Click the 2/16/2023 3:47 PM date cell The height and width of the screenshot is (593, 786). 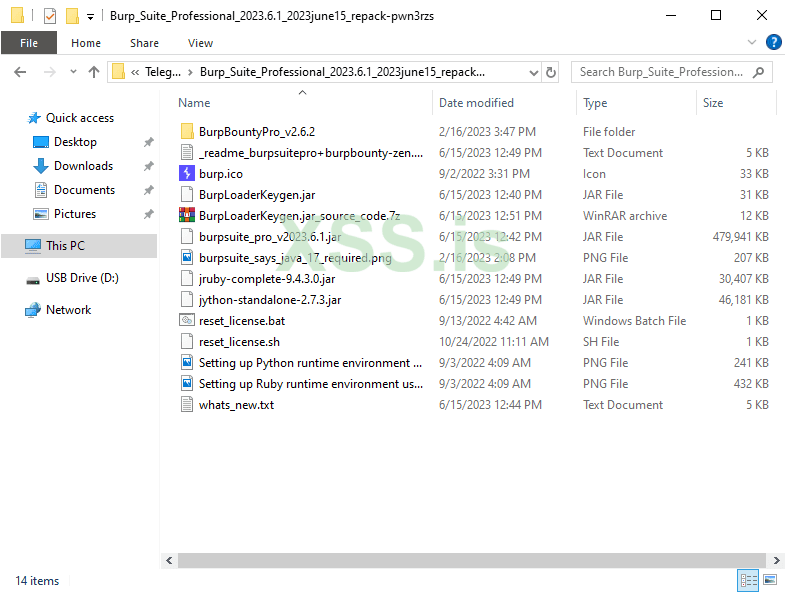tap(487, 132)
